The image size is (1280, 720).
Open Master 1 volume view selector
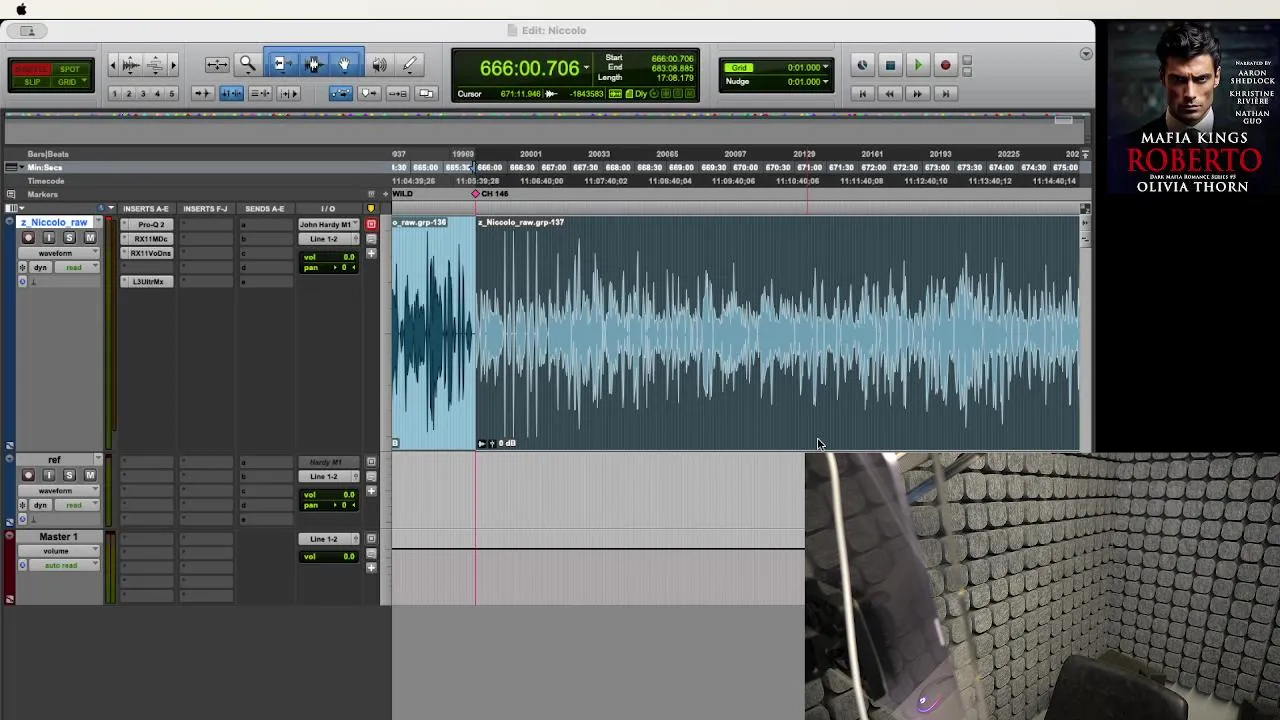(x=59, y=551)
